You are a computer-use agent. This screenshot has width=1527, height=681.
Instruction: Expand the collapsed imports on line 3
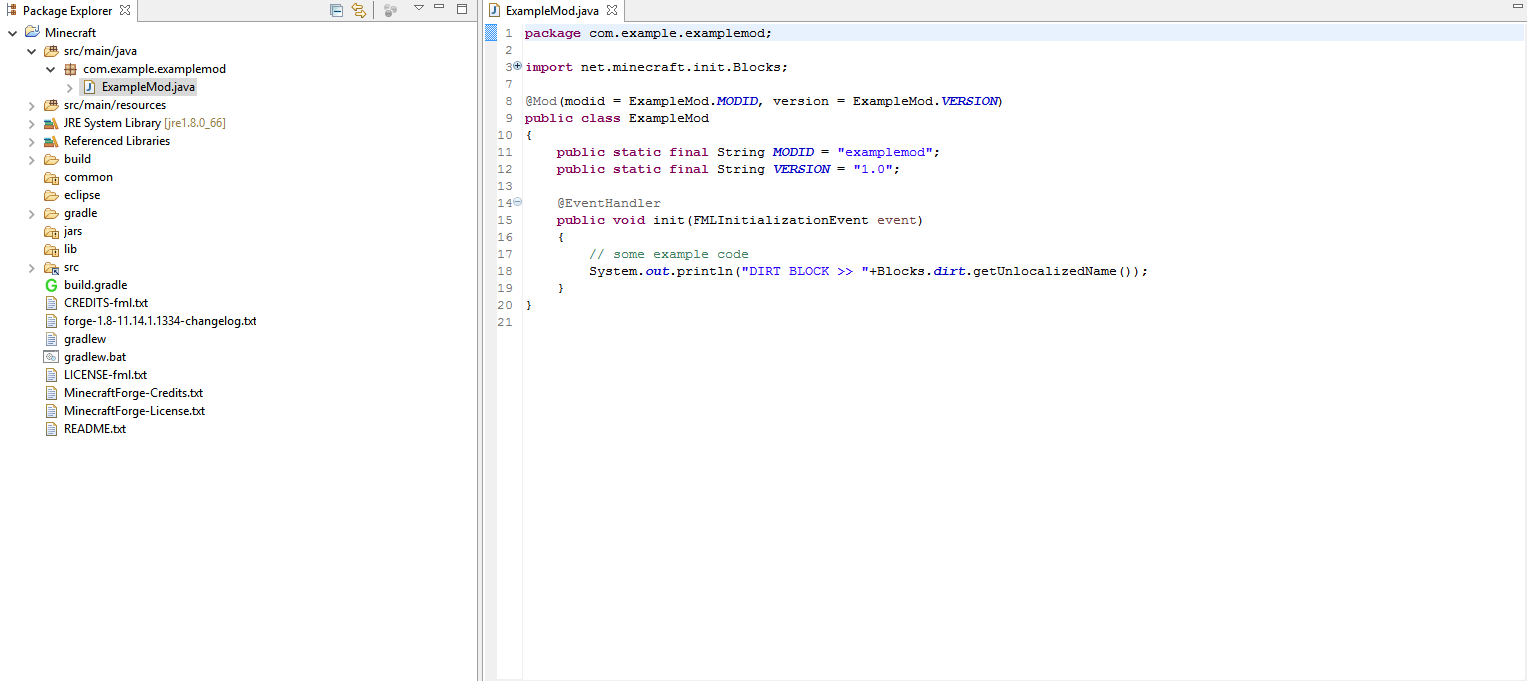tap(517, 66)
